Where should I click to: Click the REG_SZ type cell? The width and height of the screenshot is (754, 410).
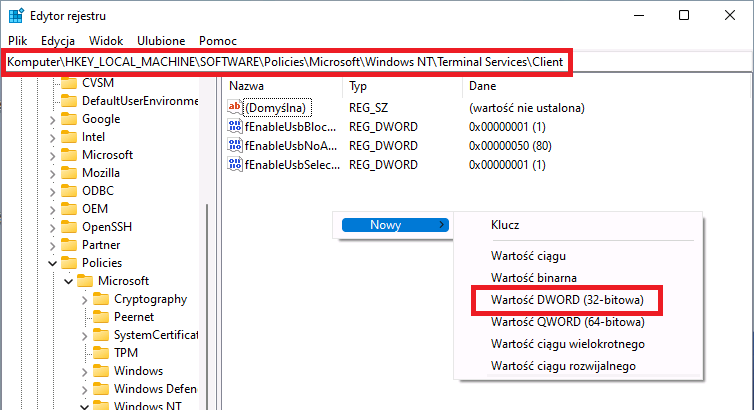point(368,108)
